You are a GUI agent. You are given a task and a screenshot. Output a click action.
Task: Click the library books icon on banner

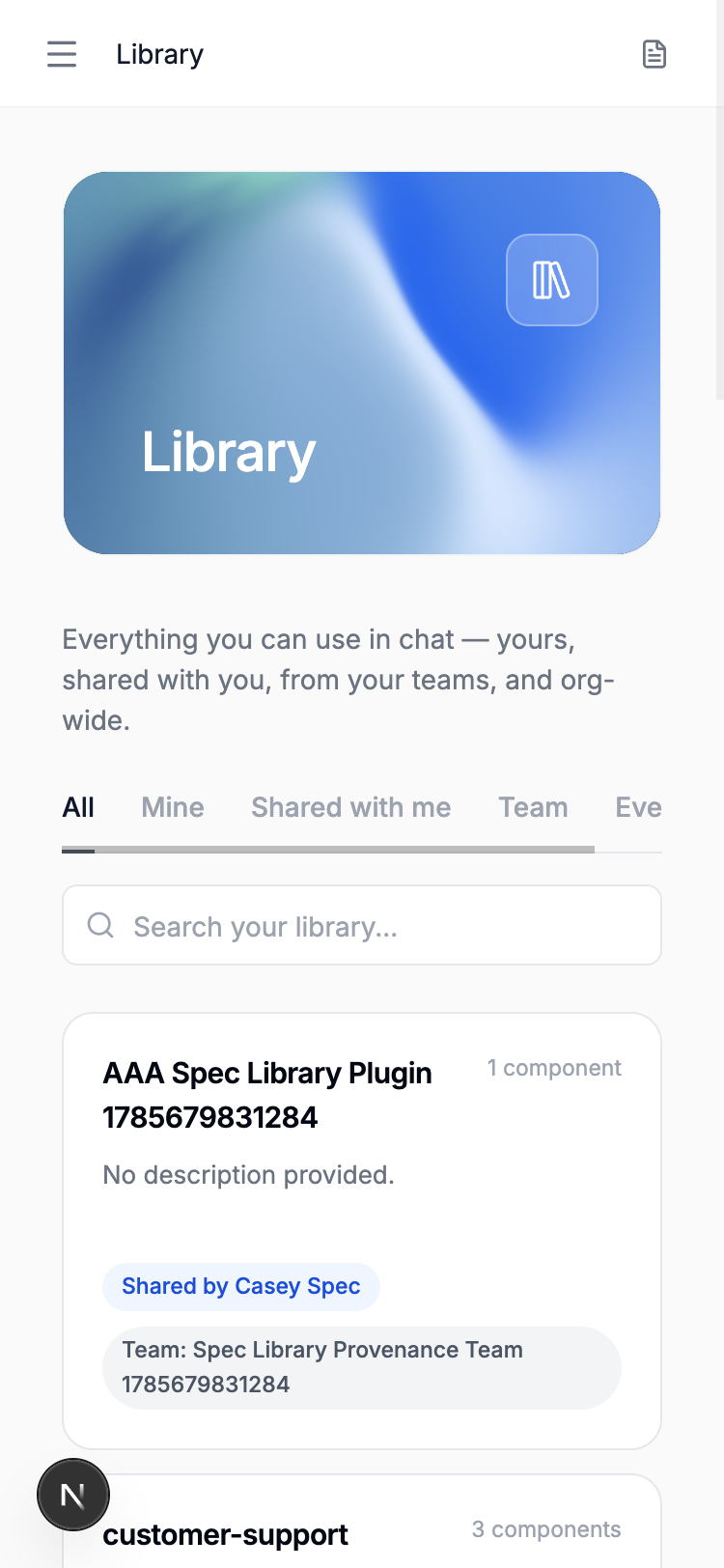click(552, 280)
